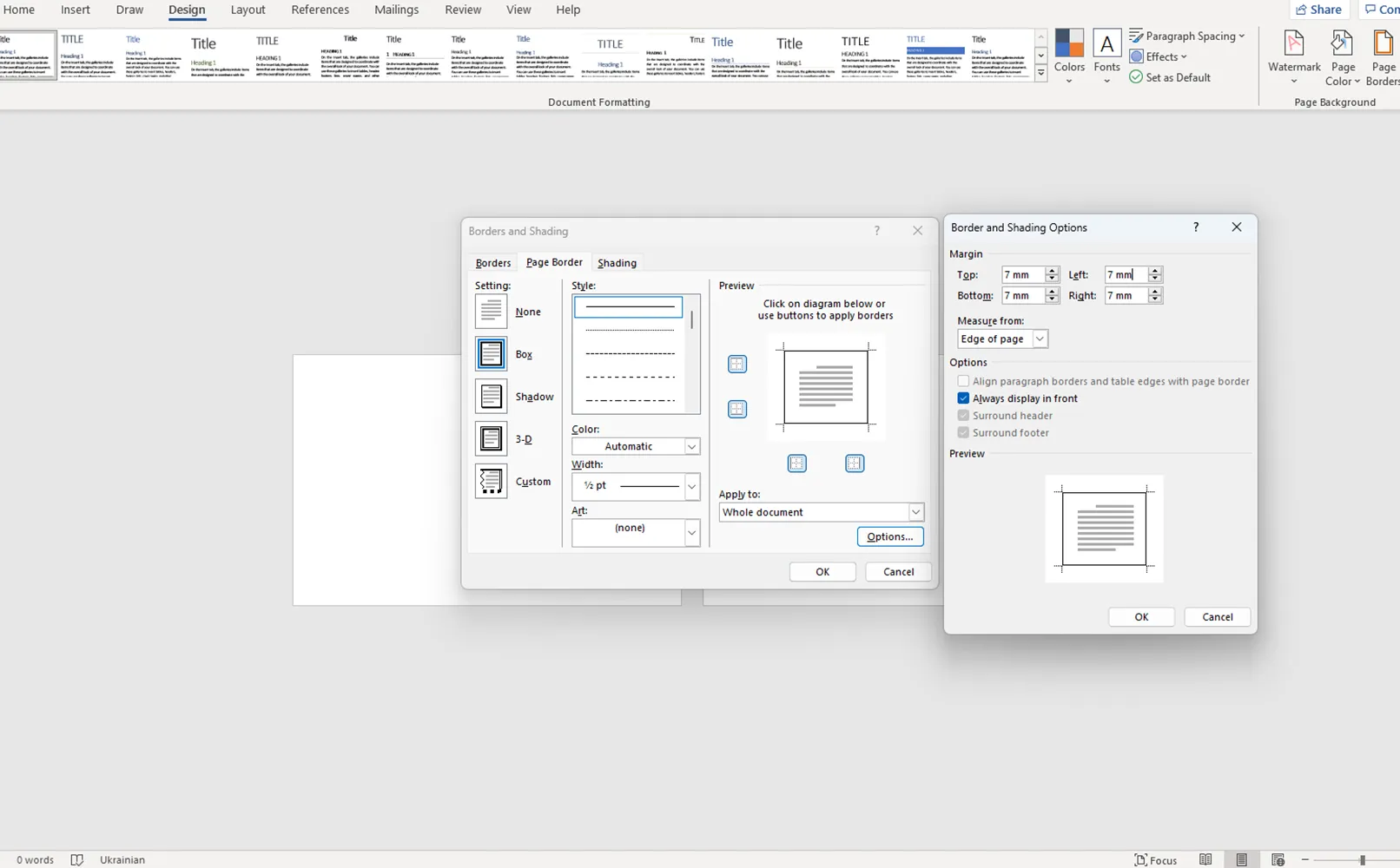Toggle Surround header checkbox
Screen dimensions: 1400x868
coord(963,415)
